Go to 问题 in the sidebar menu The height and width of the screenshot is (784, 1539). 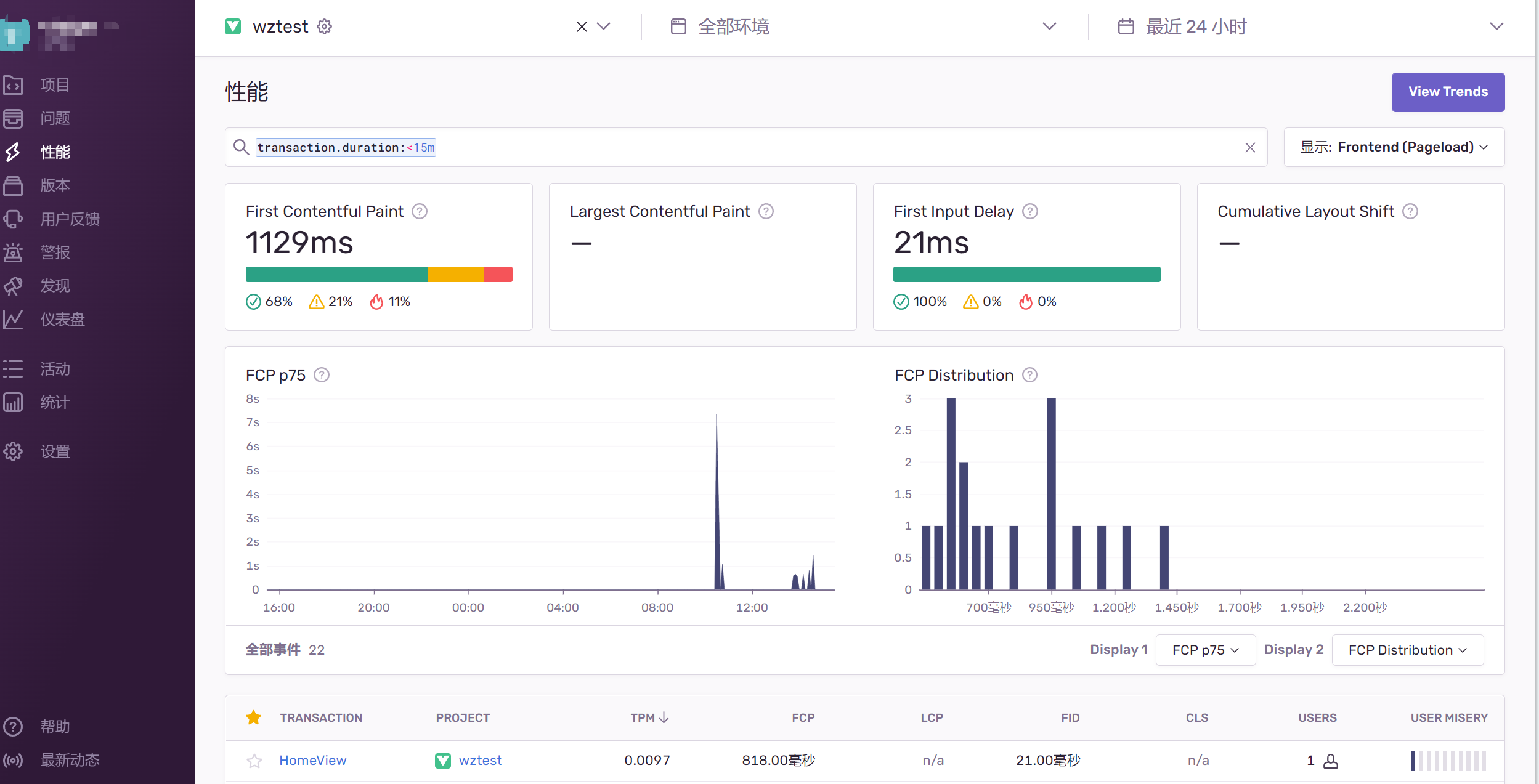tap(55, 118)
